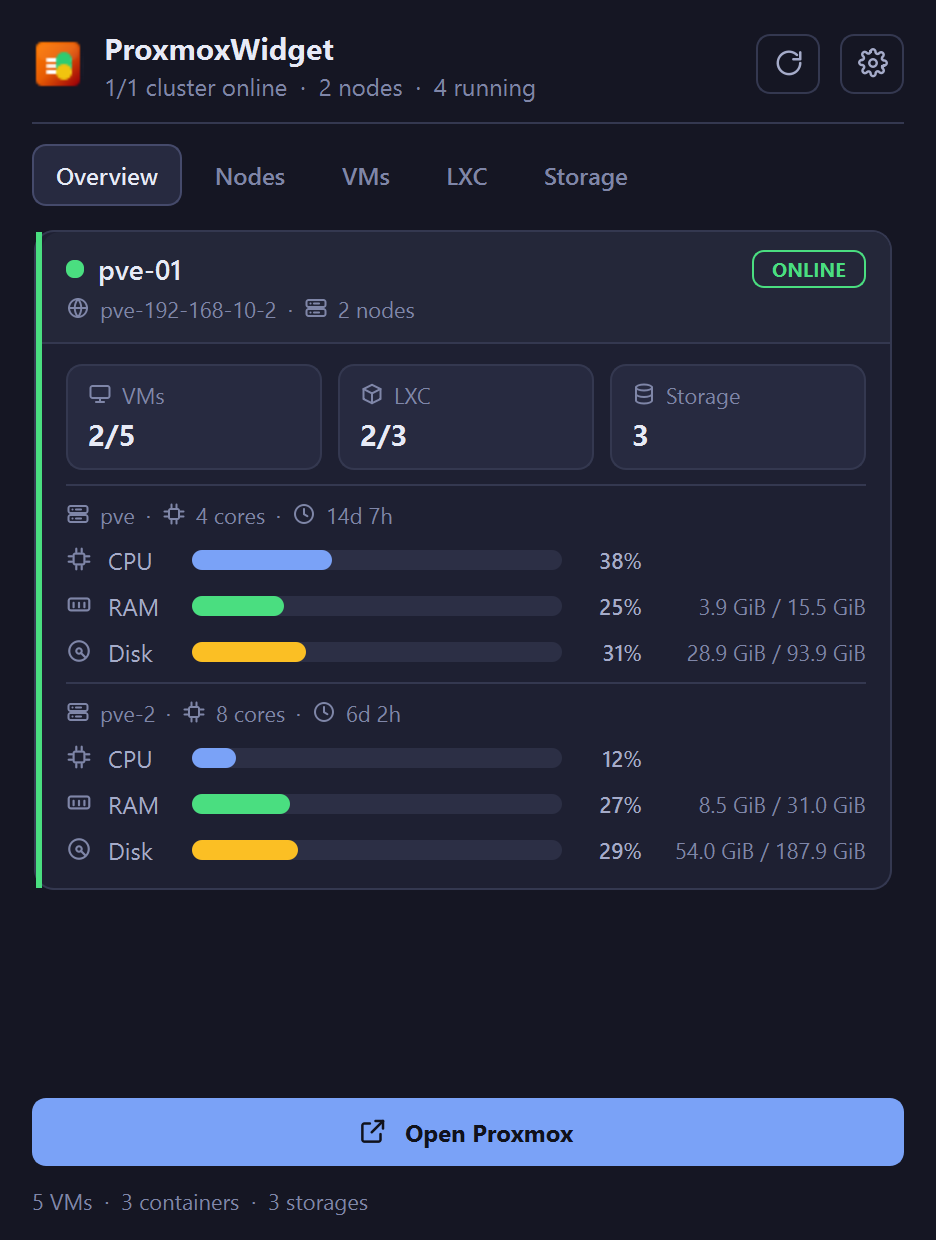Click the RAM icon in pve-2 27% row

[x=78, y=804]
